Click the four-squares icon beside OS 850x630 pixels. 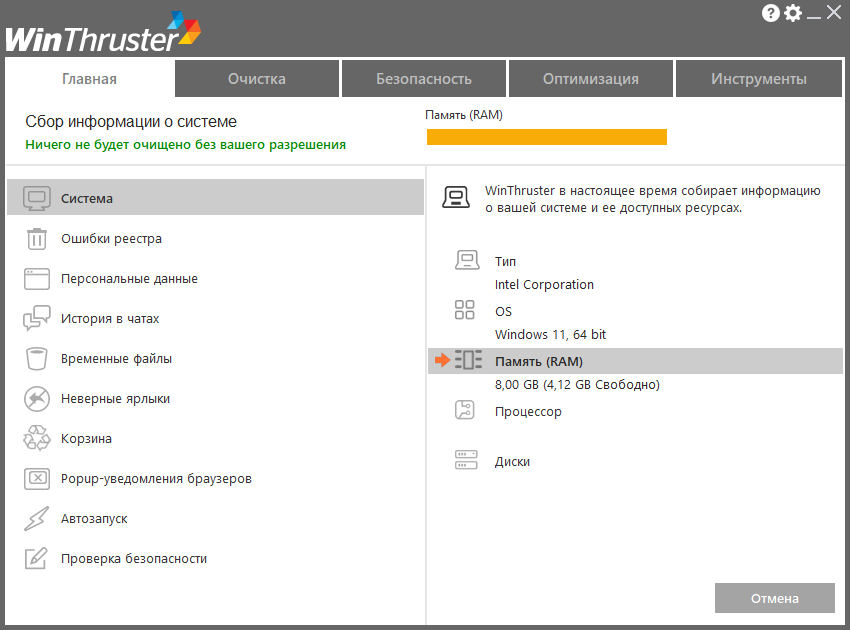(465, 310)
